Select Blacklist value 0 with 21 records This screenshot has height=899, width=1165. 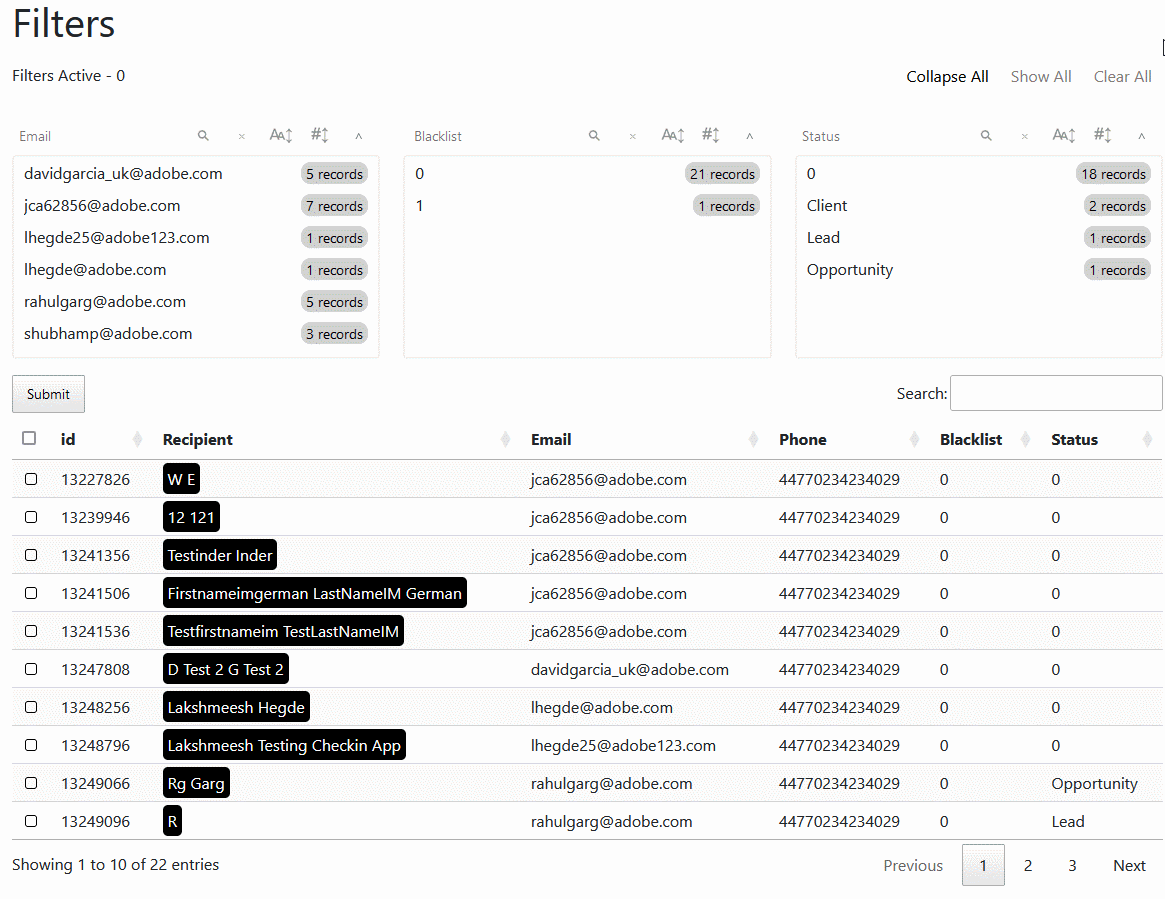(x=587, y=174)
